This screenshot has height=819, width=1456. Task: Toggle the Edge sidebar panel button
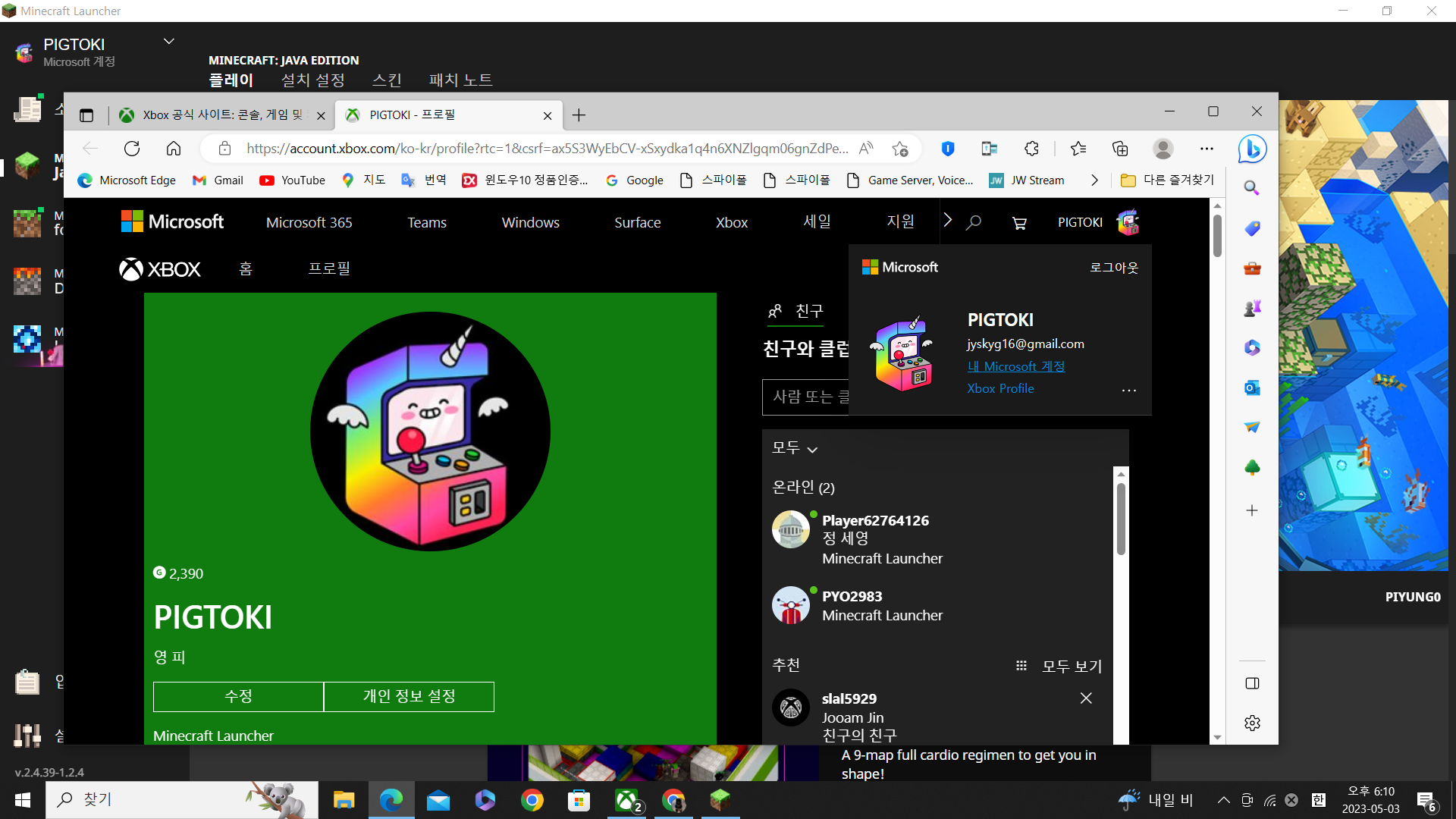pos(1252,683)
